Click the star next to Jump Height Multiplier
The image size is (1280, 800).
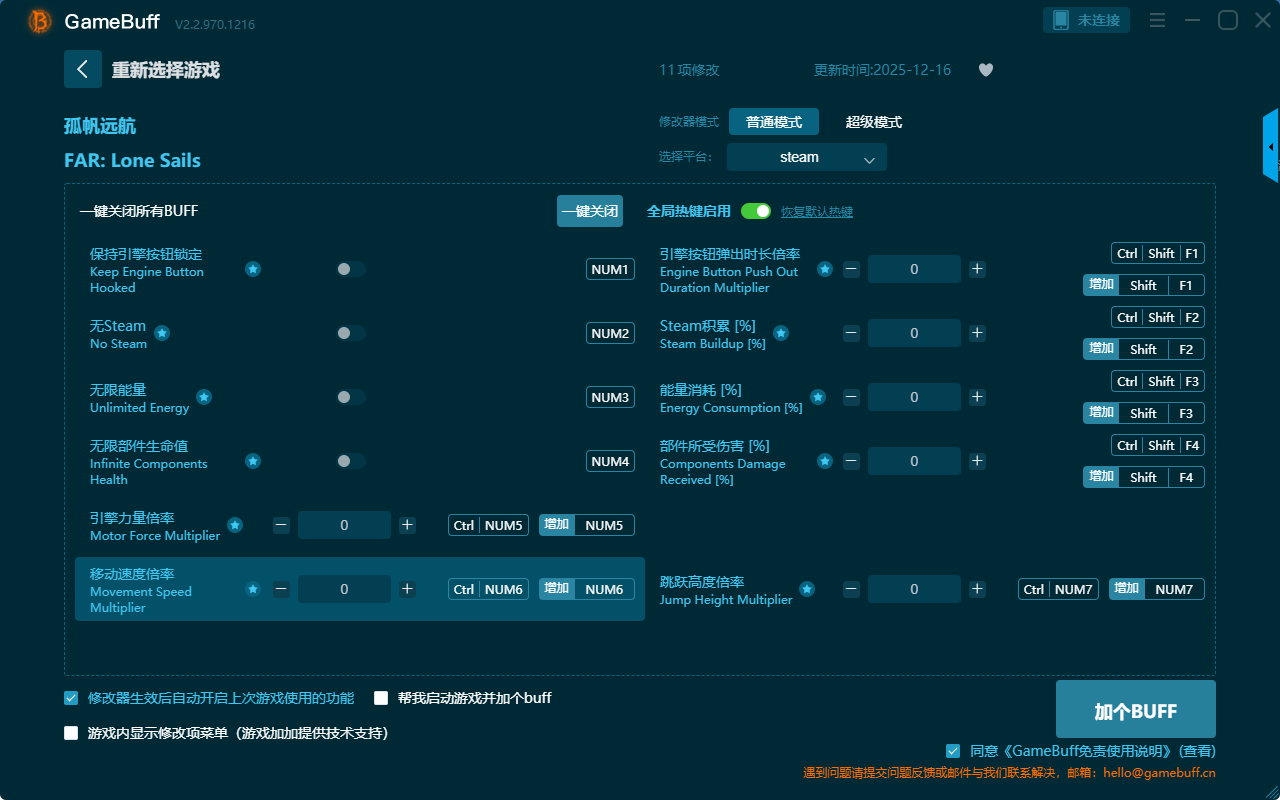(x=807, y=589)
